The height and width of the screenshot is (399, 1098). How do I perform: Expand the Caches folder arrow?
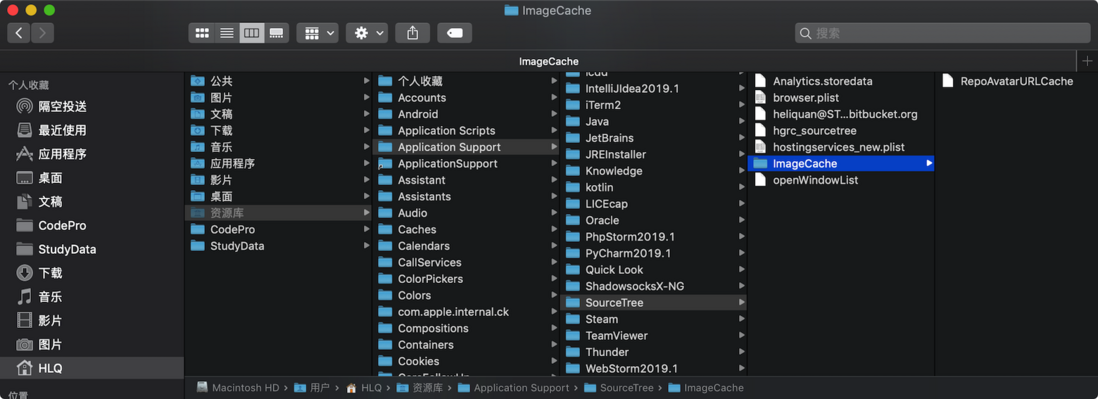[554, 230]
